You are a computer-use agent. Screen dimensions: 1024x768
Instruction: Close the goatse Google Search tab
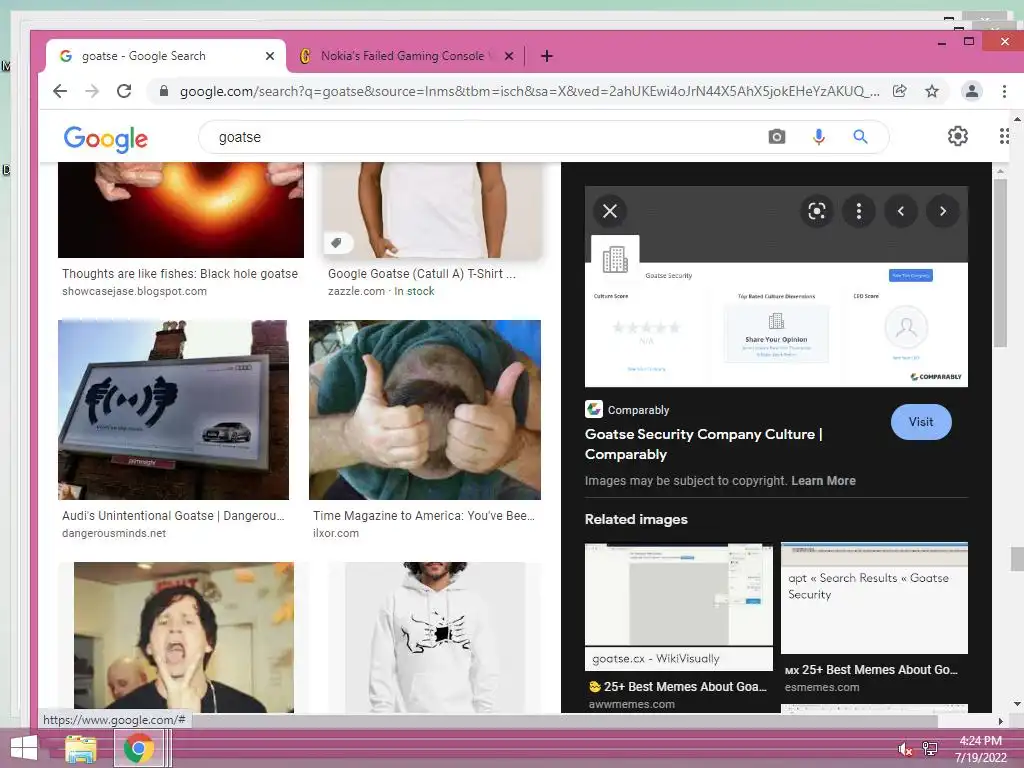coord(270,56)
